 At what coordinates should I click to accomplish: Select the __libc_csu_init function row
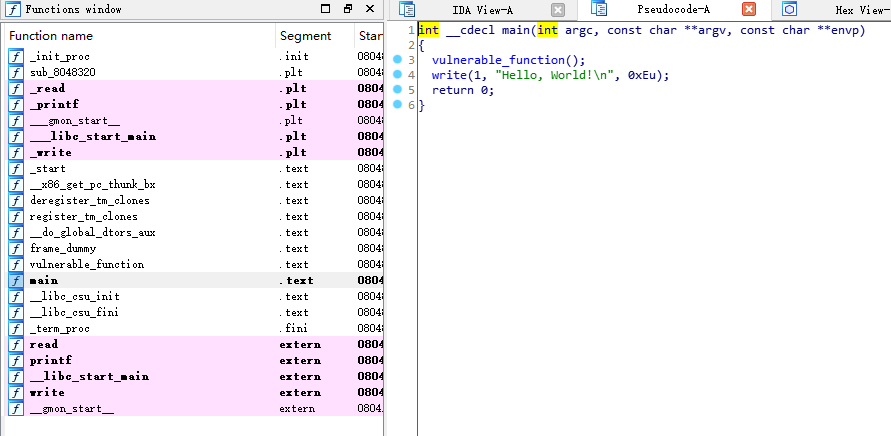(74, 297)
